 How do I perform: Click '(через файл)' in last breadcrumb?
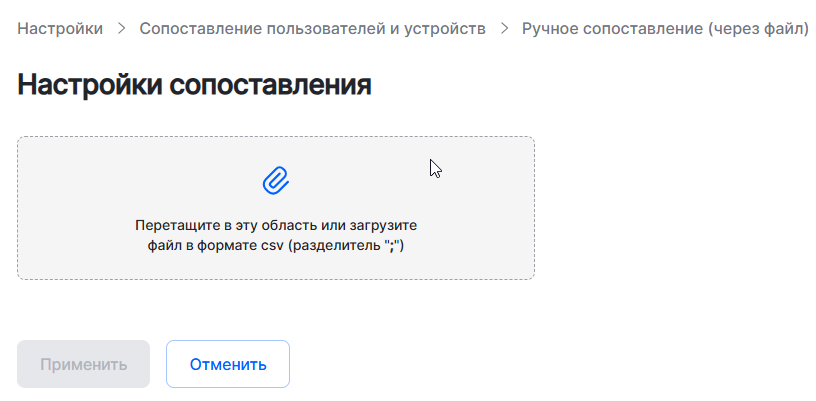pyautogui.click(x=758, y=29)
